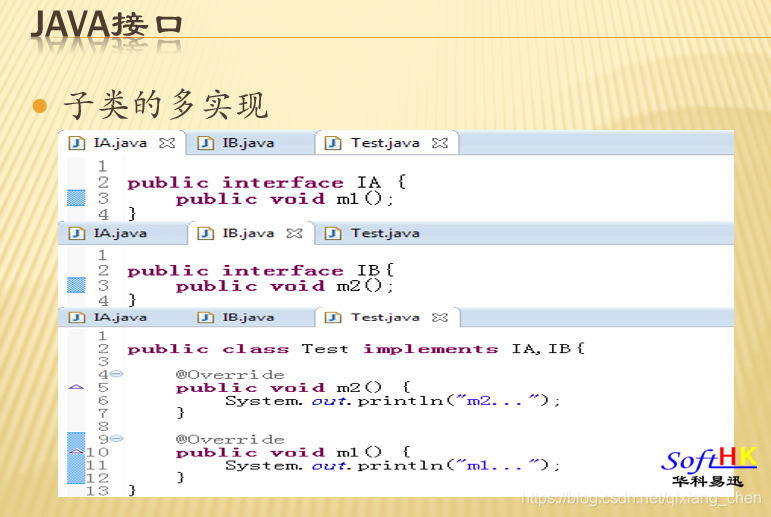Select active IB.java tab in the interface IB editor

point(250,233)
